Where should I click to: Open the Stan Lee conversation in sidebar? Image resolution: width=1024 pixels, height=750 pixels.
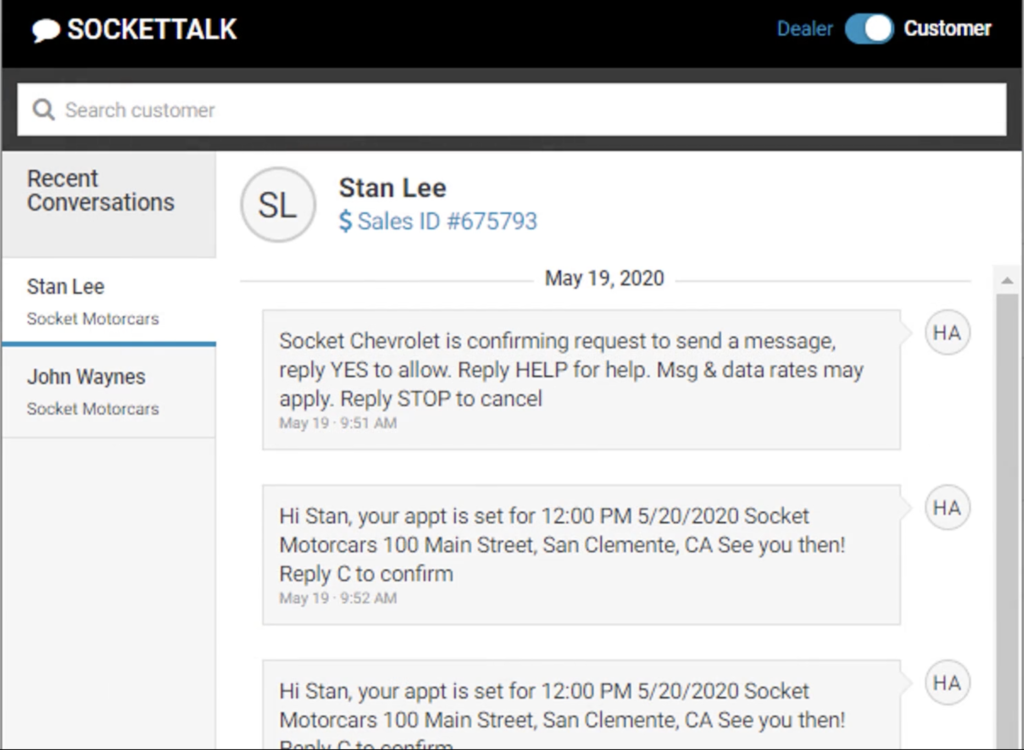(x=108, y=301)
